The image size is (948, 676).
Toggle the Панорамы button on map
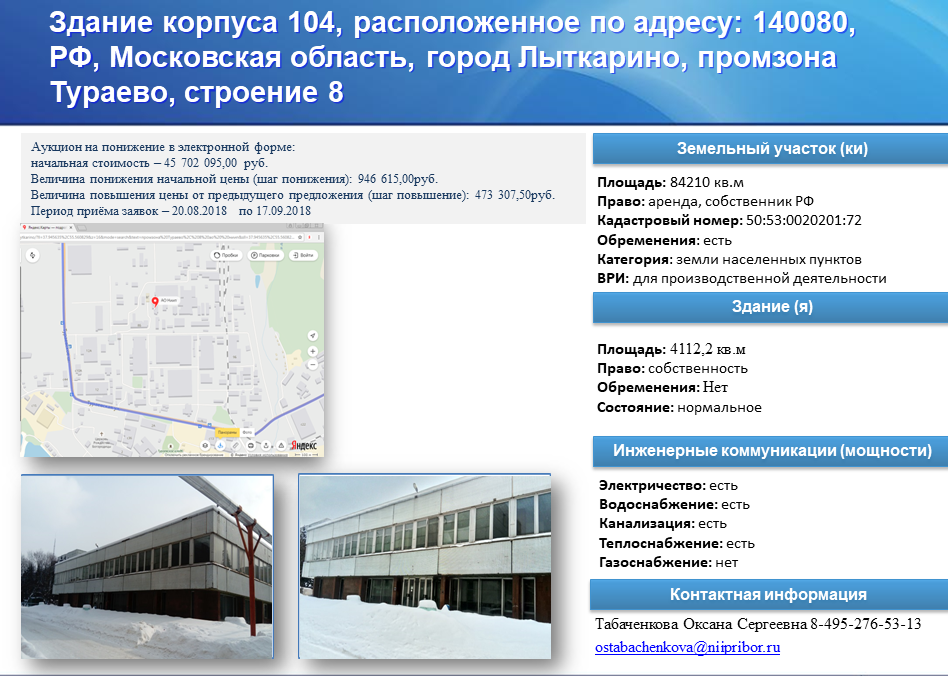click(228, 434)
